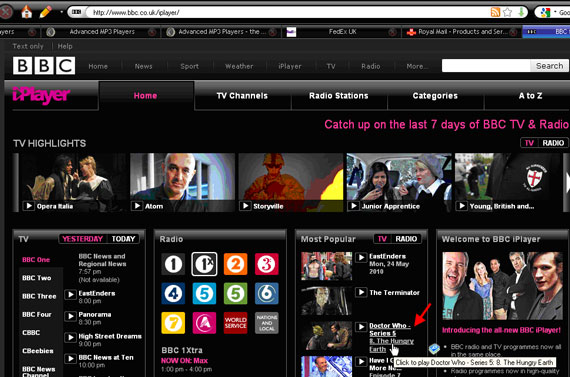Open the Categories tab
Image resolution: width=570 pixels, height=377 pixels.
click(x=435, y=96)
